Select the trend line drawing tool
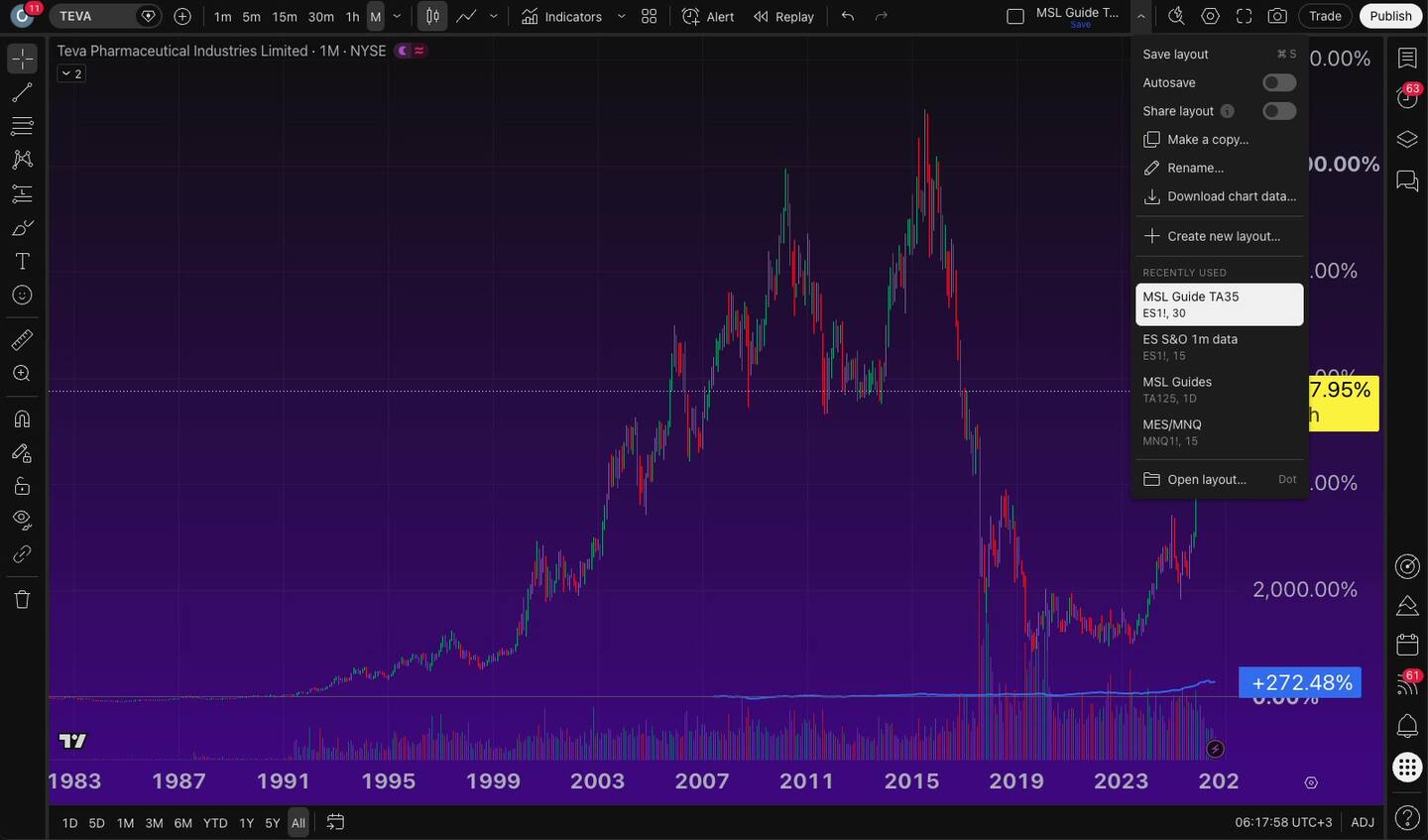Screen dimensions: 1428x840 pyautogui.click(x=22, y=93)
